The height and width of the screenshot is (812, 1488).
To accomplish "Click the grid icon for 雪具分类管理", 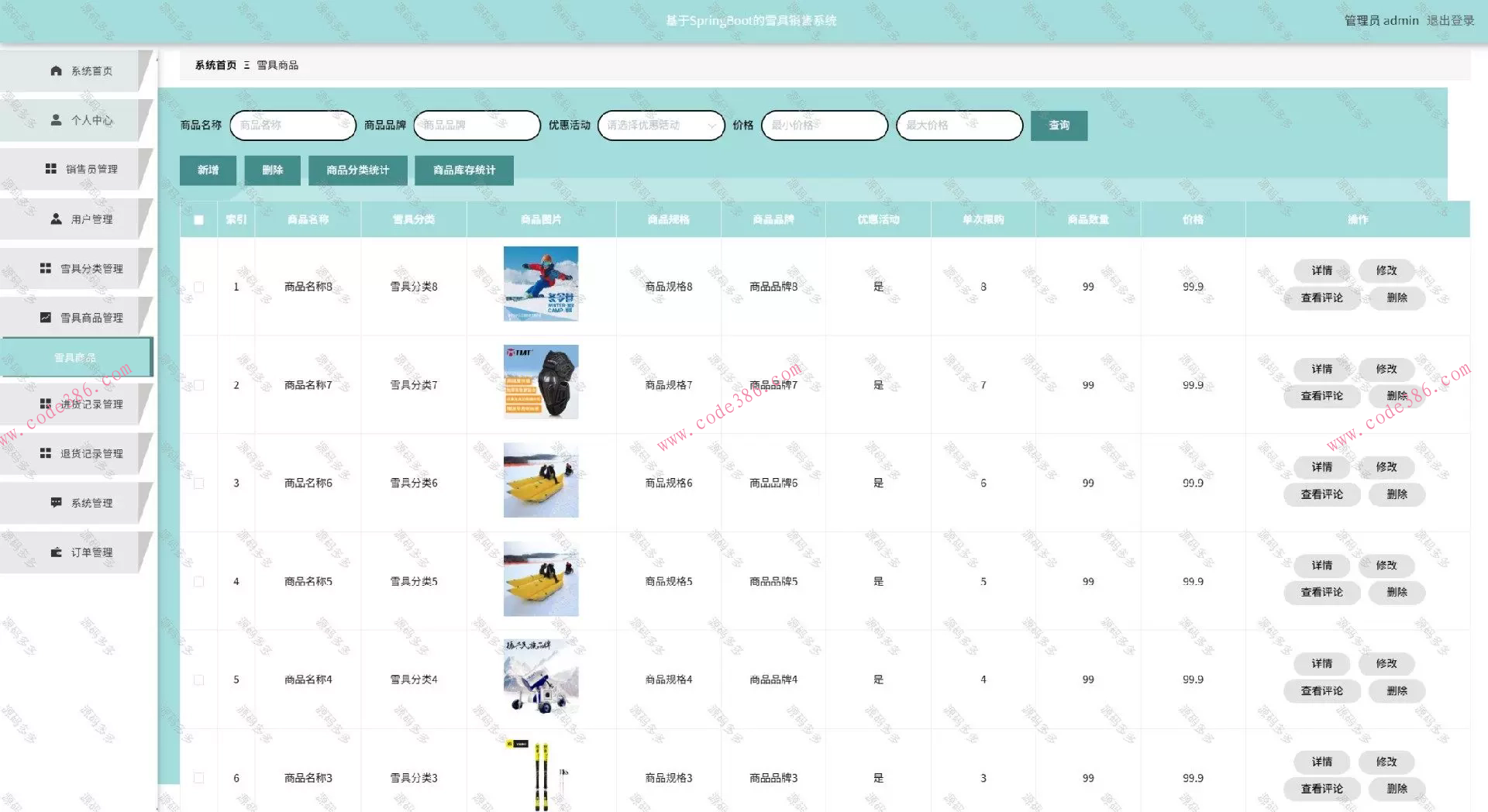I will pyautogui.click(x=46, y=268).
